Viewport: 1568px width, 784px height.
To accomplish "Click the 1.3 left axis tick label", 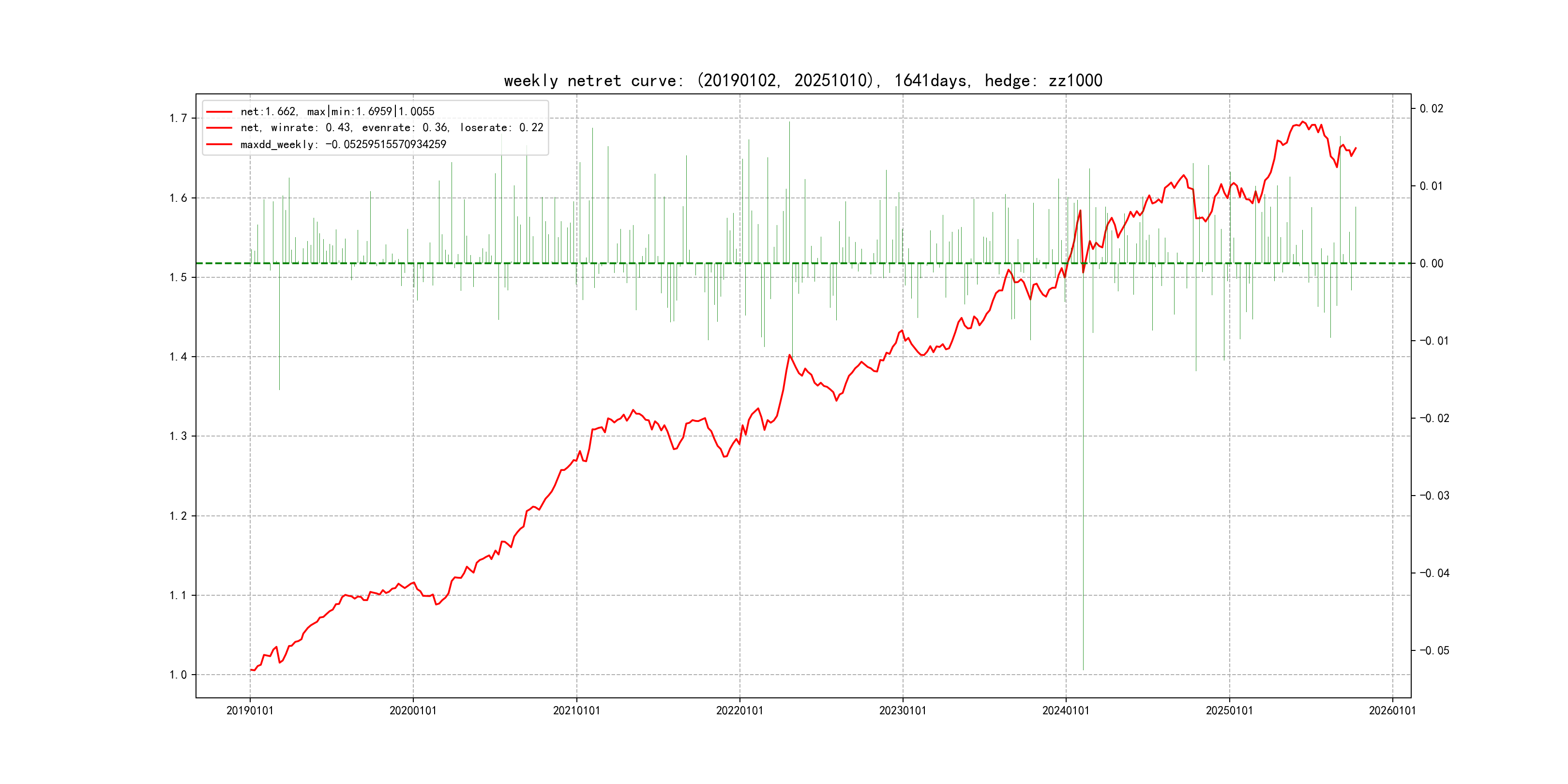I will tap(178, 436).
